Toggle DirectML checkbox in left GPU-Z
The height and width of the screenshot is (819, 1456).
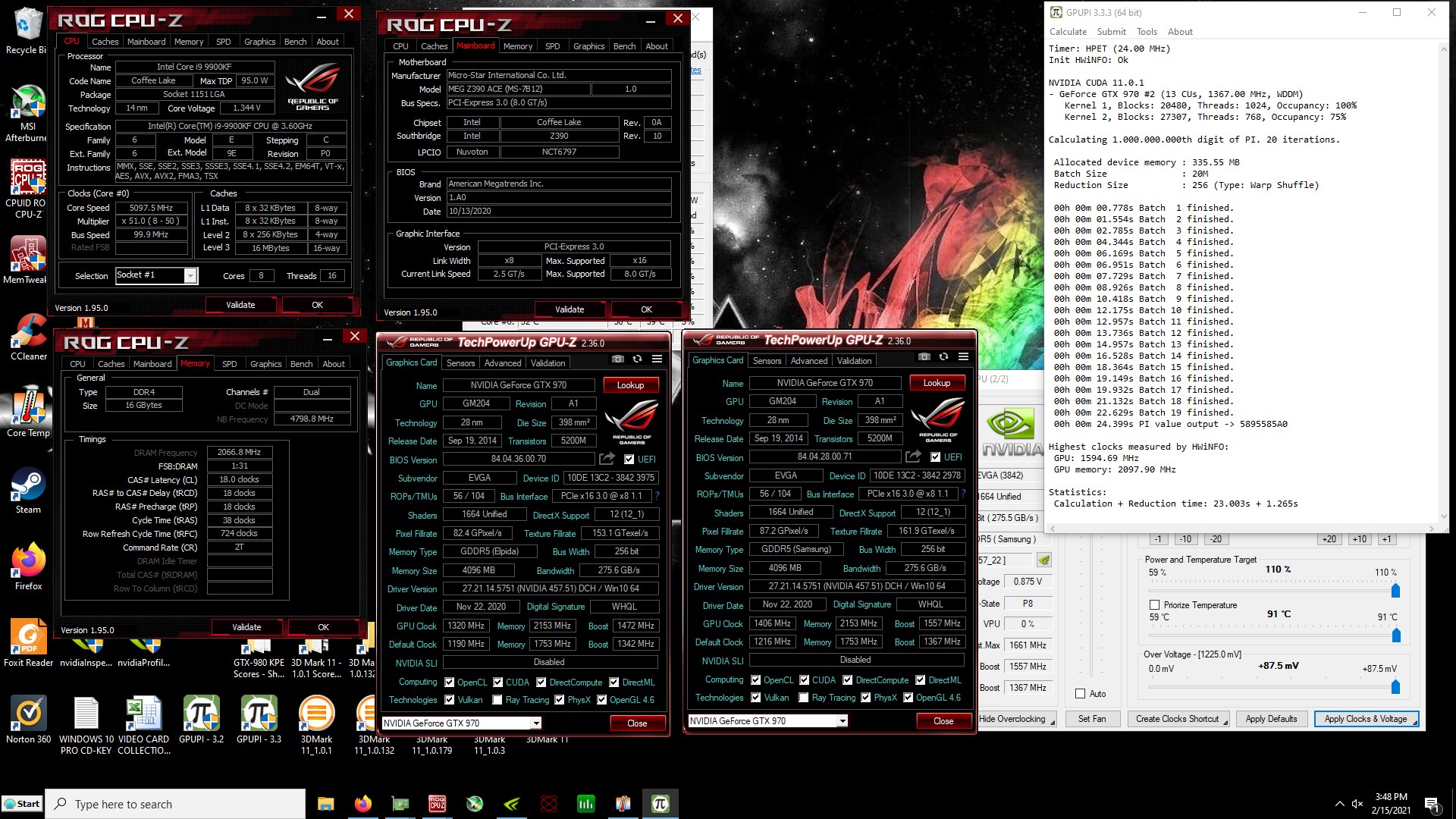[614, 682]
